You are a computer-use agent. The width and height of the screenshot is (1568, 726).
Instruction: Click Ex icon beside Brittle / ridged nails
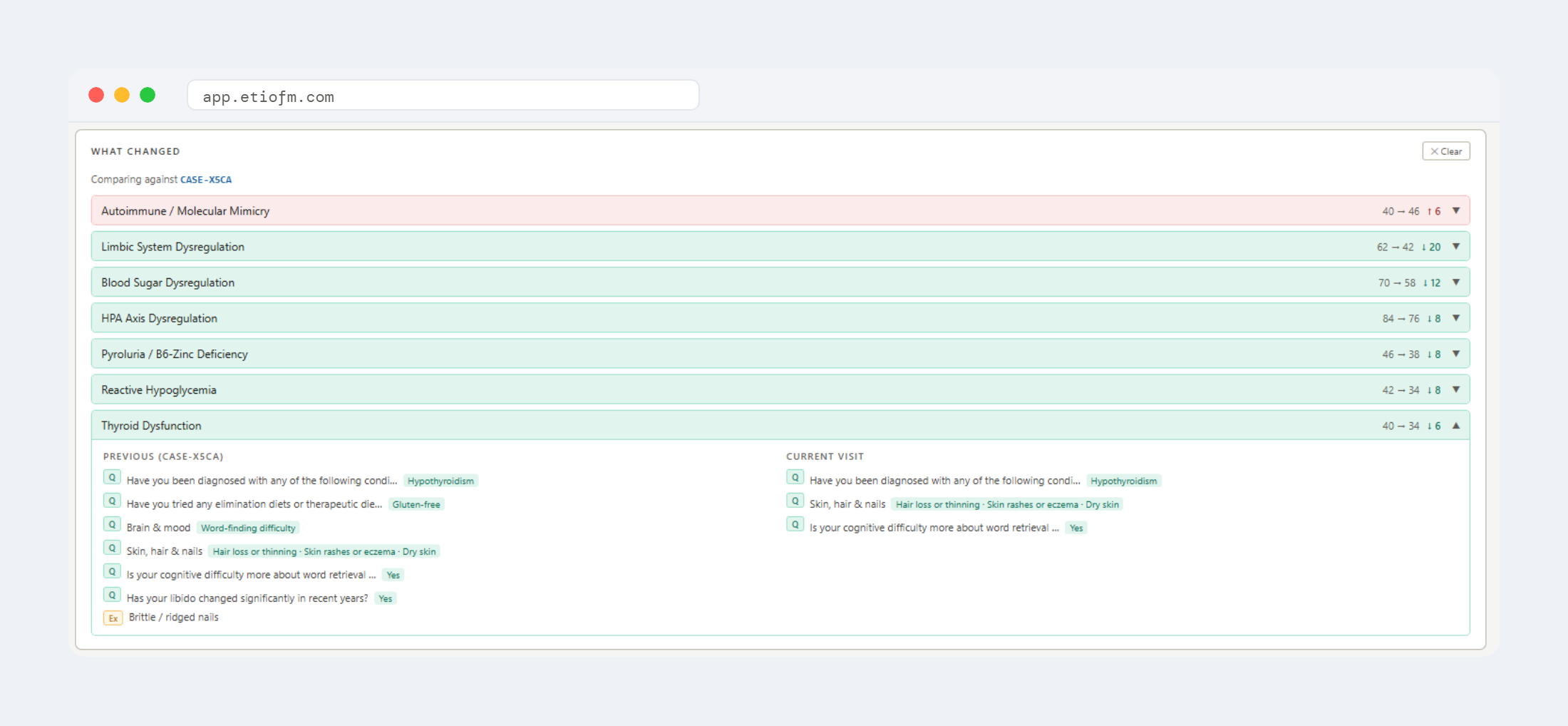113,618
